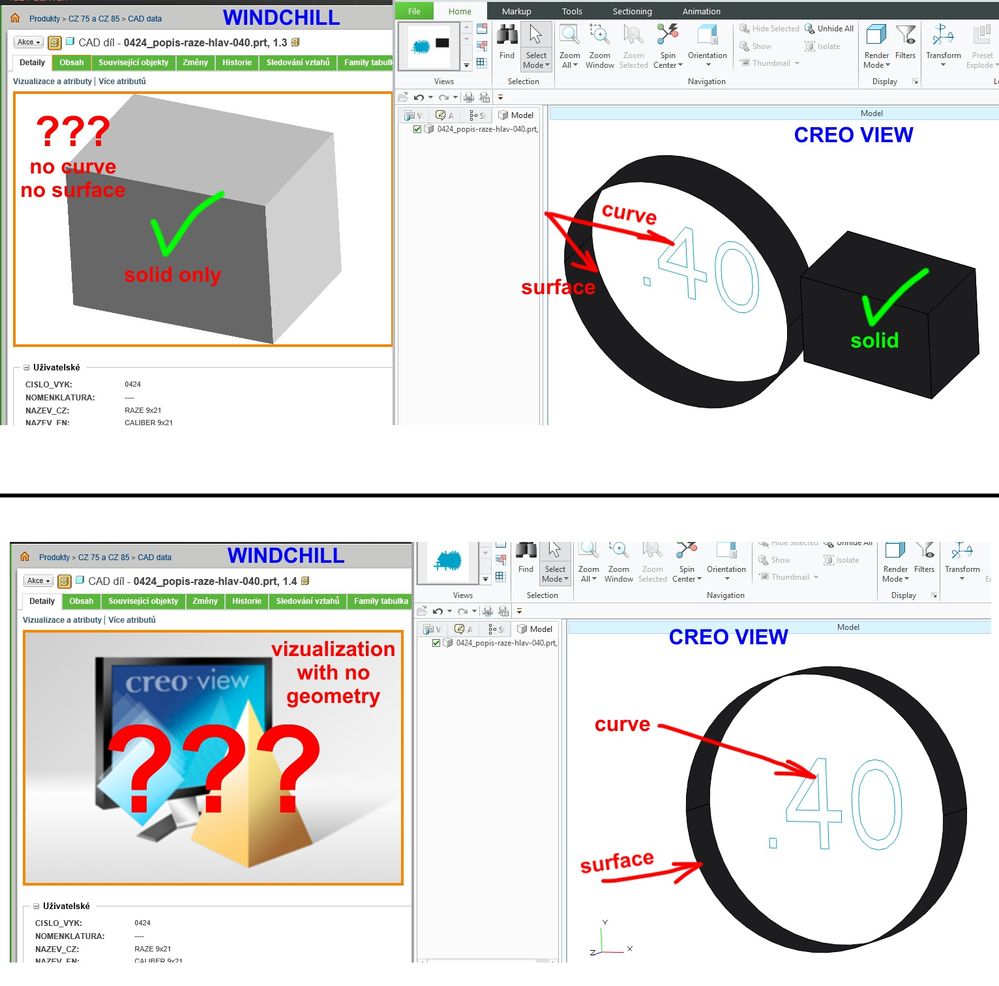Click undo arrow in lower Creo View quick toolbar
This screenshot has height=986, width=999.
click(438, 611)
